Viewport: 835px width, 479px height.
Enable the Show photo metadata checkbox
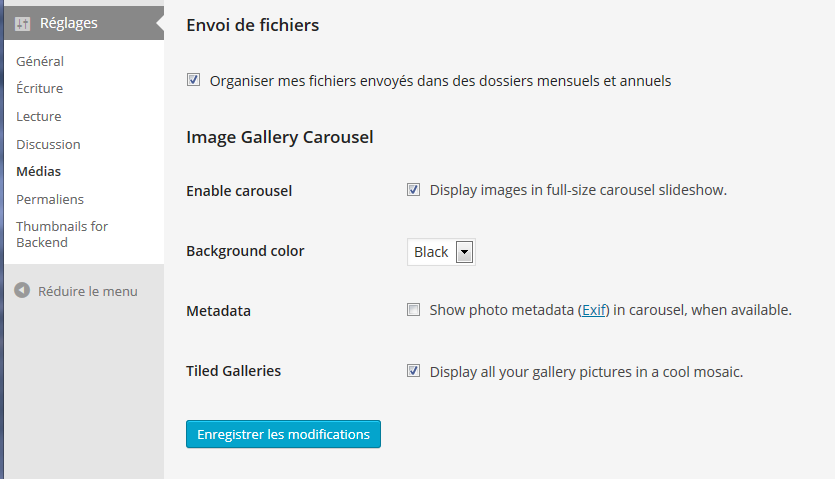[x=413, y=310]
